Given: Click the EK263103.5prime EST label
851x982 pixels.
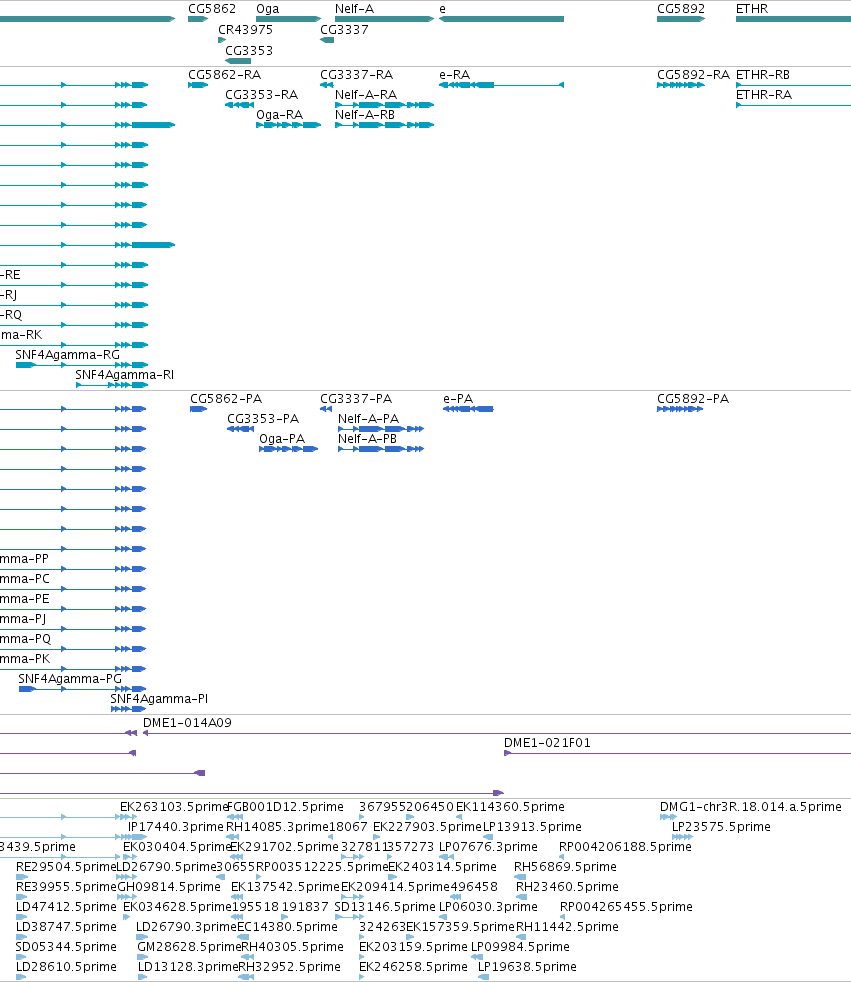Looking at the screenshot, I should [174, 807].
